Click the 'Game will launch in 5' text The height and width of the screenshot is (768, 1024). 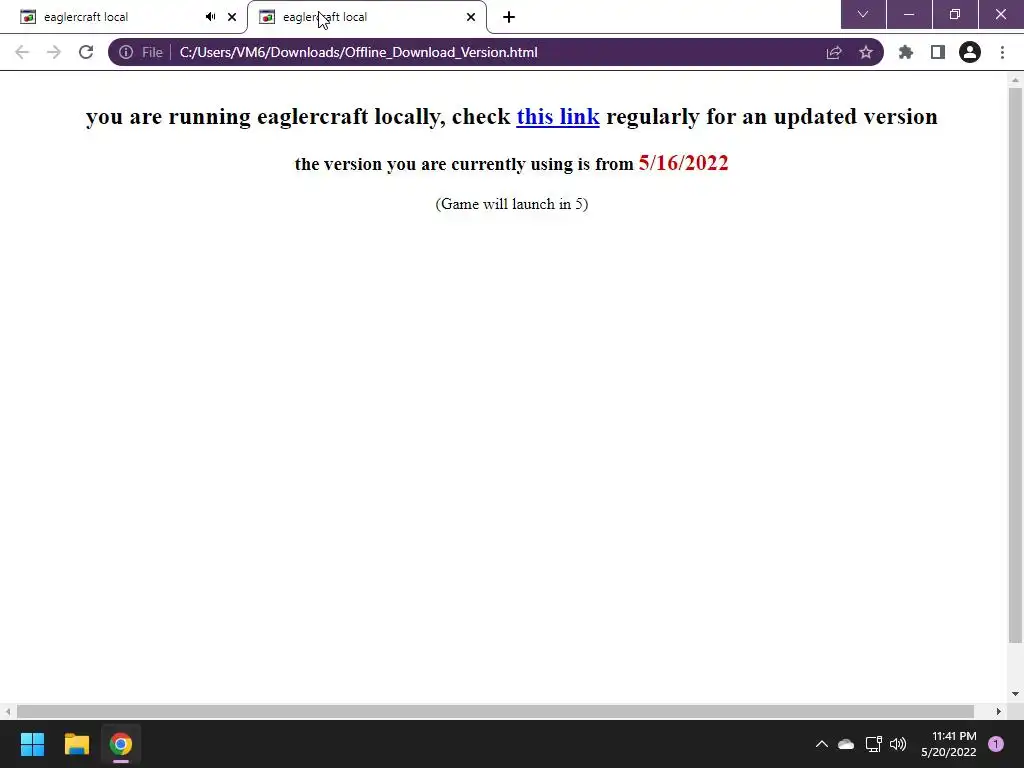[x=512, y=204]
